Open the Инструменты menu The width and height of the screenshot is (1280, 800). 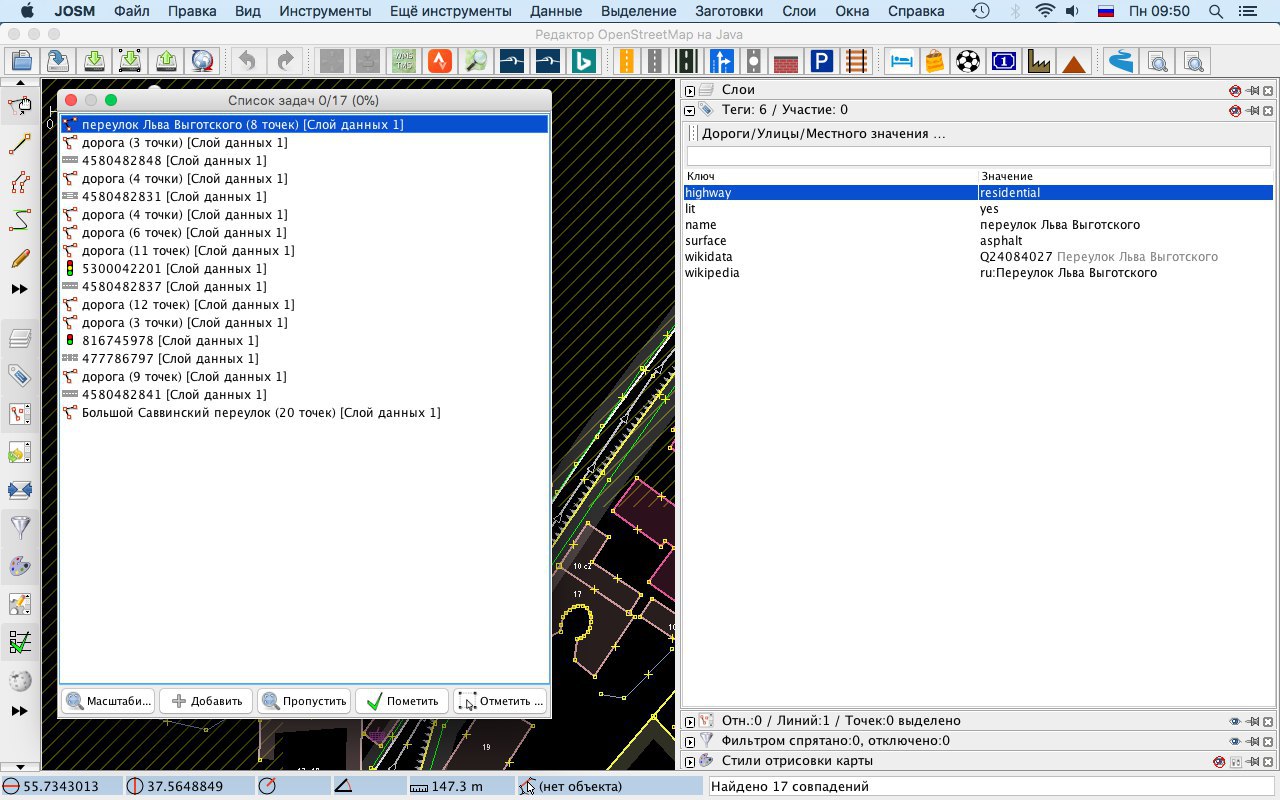325,11
